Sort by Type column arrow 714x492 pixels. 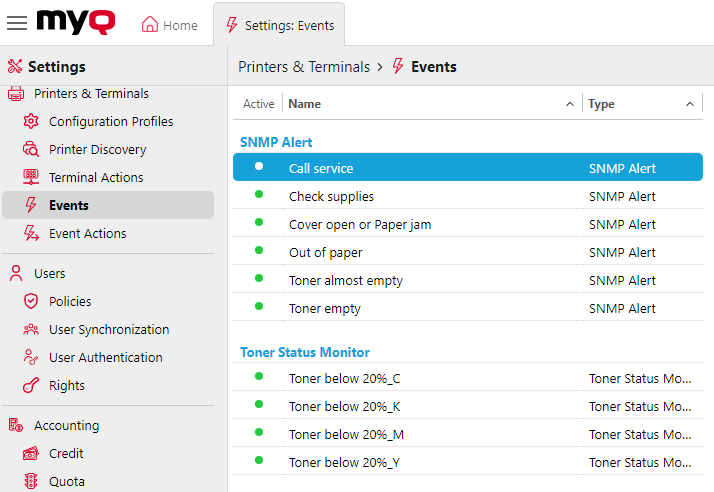[x=689, y=104]
